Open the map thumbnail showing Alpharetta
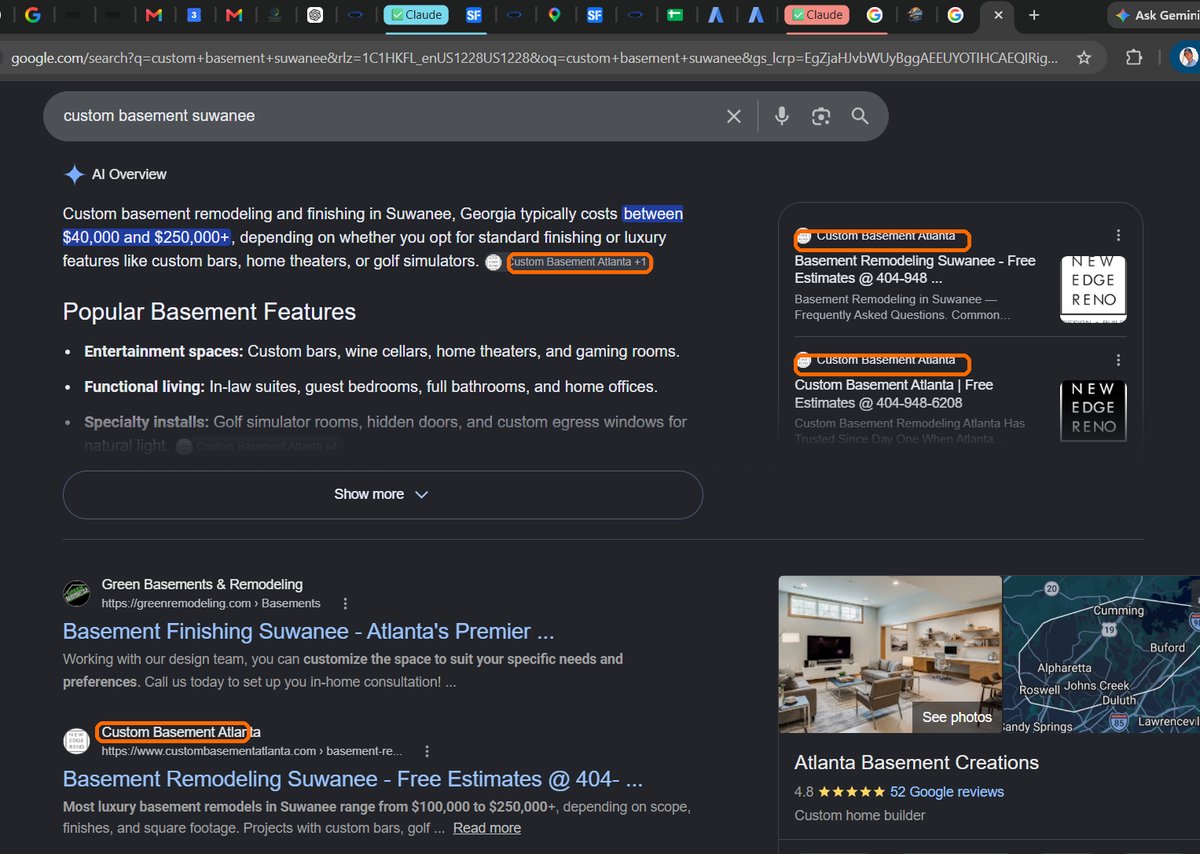Screen dimensions: 1200x854 click(x=1101, y=654)
